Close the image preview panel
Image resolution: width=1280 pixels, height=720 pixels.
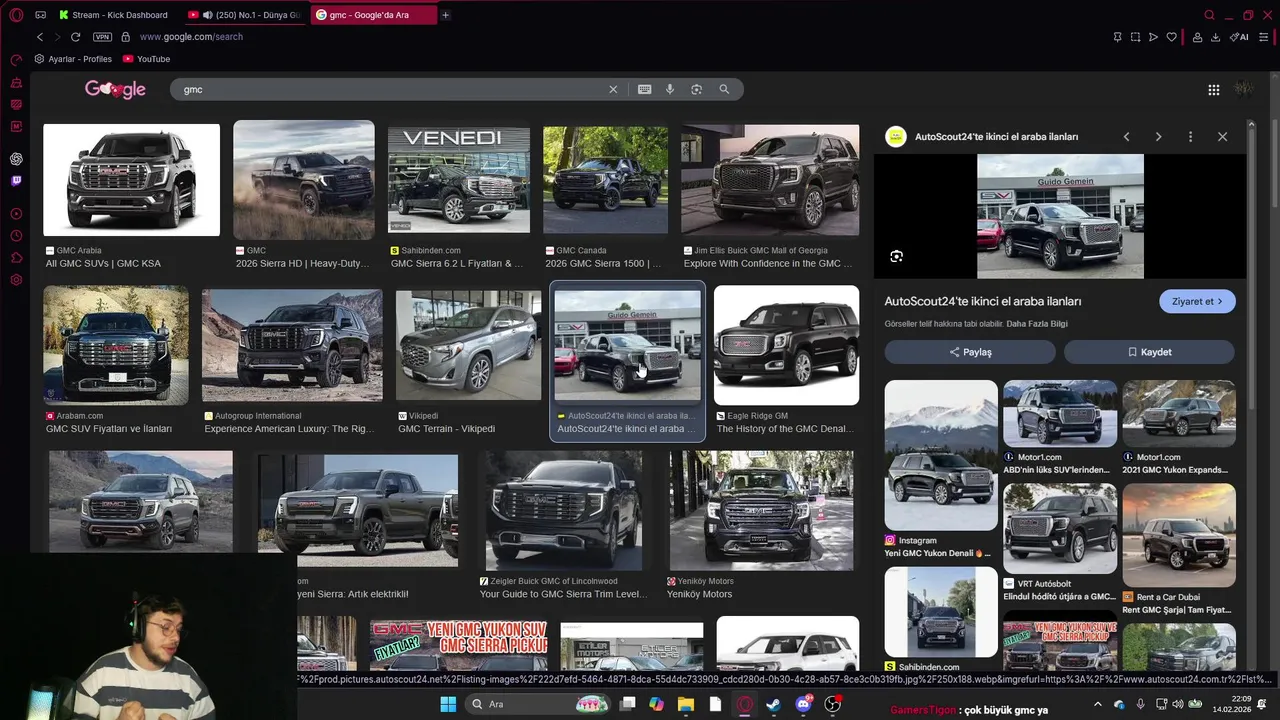(1222, 137)
